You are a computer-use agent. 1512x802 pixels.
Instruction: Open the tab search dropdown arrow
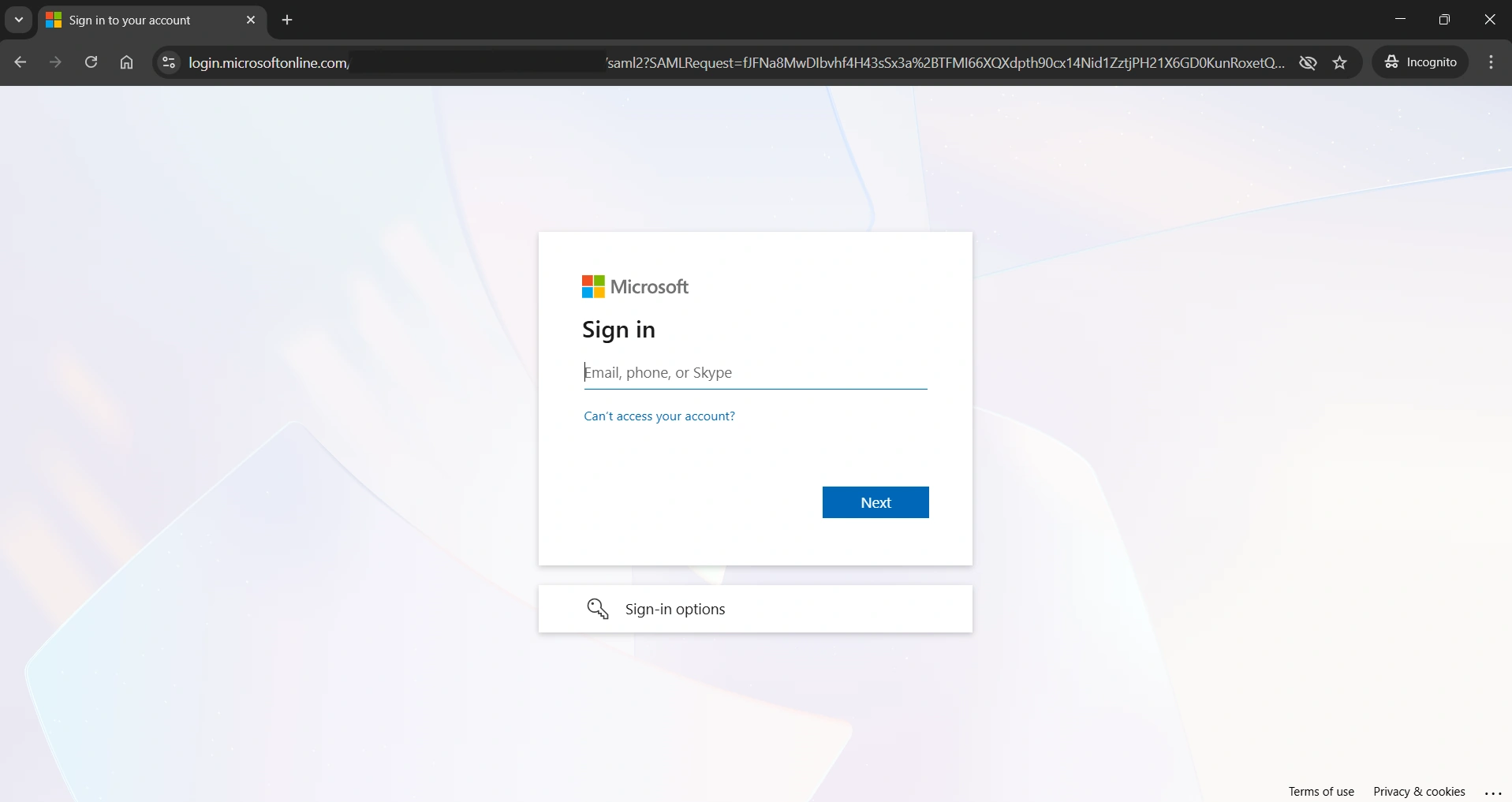click(19, 20)
